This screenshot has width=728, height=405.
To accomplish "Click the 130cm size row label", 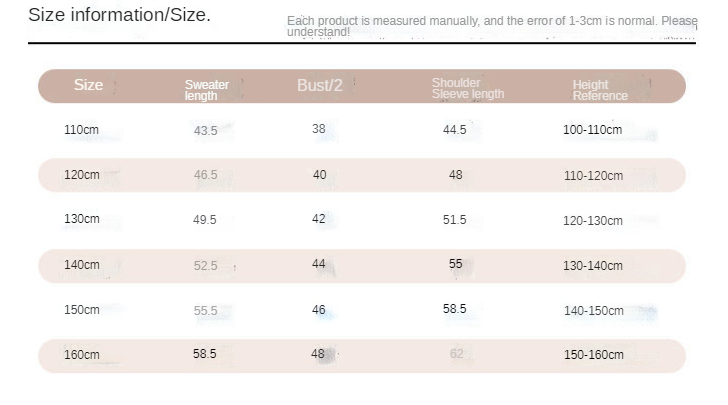I will click(x=82, y=219).
